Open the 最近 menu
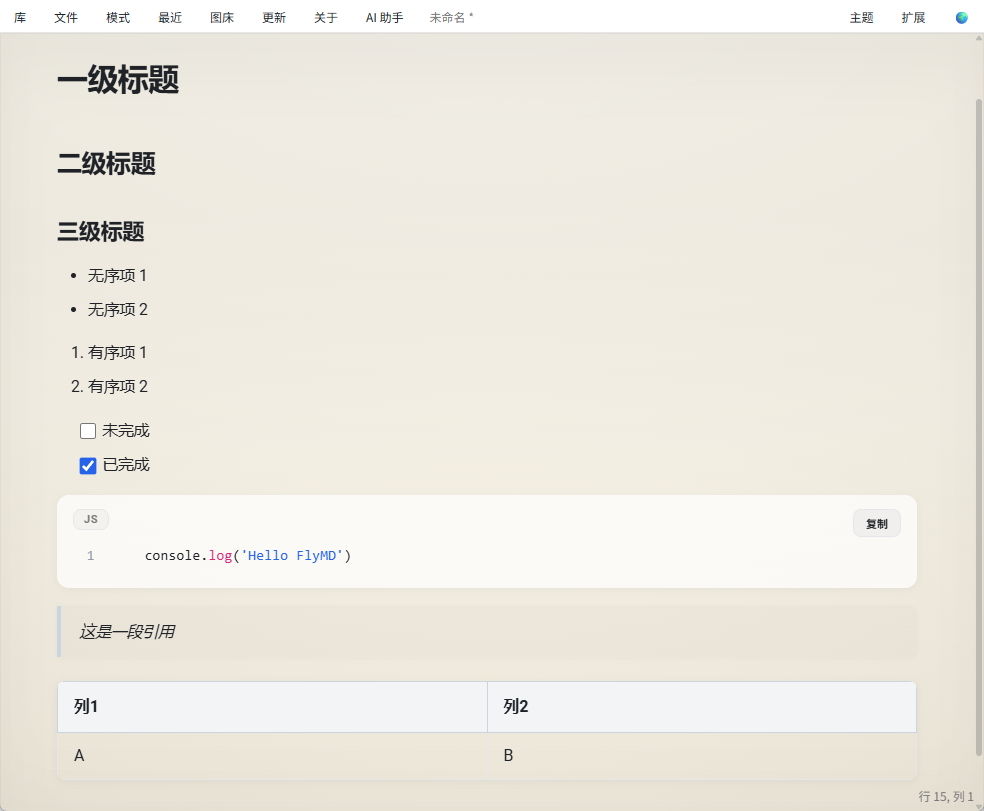This screenshot has height=811, width=984. point(169,17)
